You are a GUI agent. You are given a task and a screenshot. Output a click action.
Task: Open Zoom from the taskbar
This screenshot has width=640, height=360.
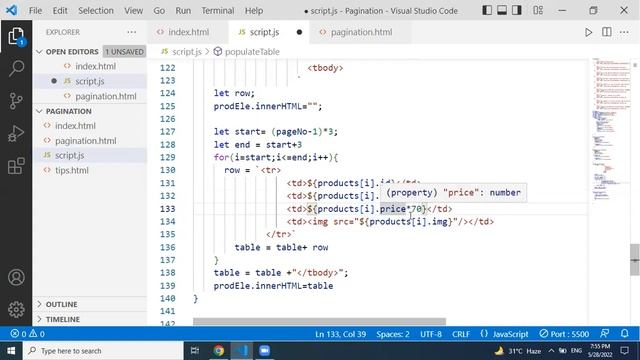264,351
